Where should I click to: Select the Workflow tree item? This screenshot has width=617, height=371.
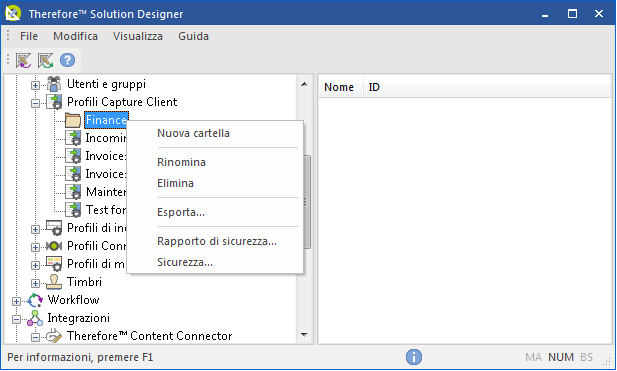[x=73, y=300]
